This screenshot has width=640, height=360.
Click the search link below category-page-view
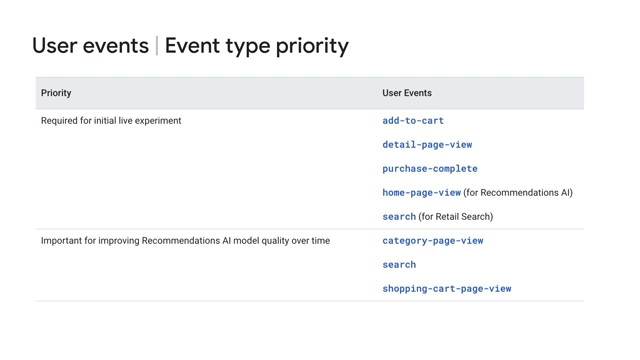pyautogui.click(x=399, y=265)
